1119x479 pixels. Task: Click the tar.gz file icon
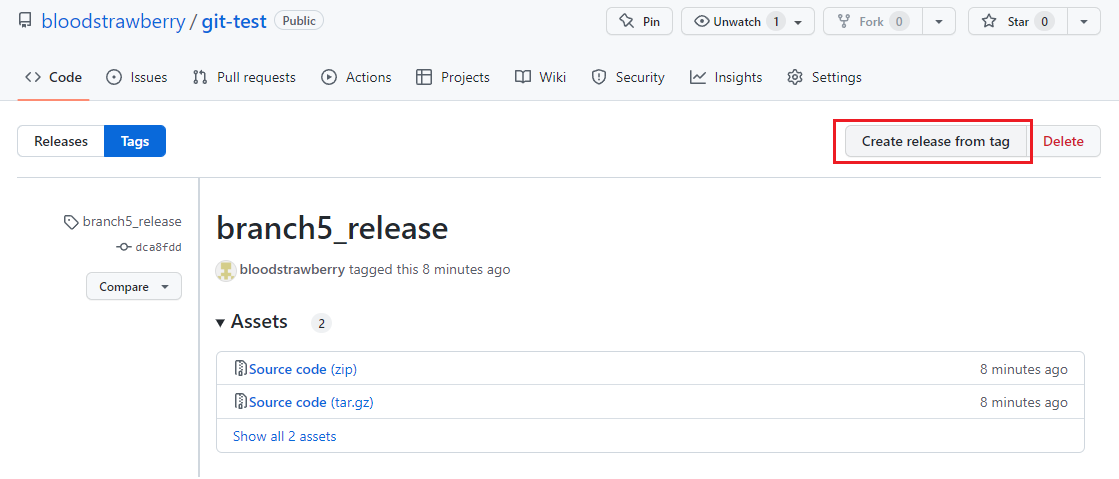coord(240,401)
